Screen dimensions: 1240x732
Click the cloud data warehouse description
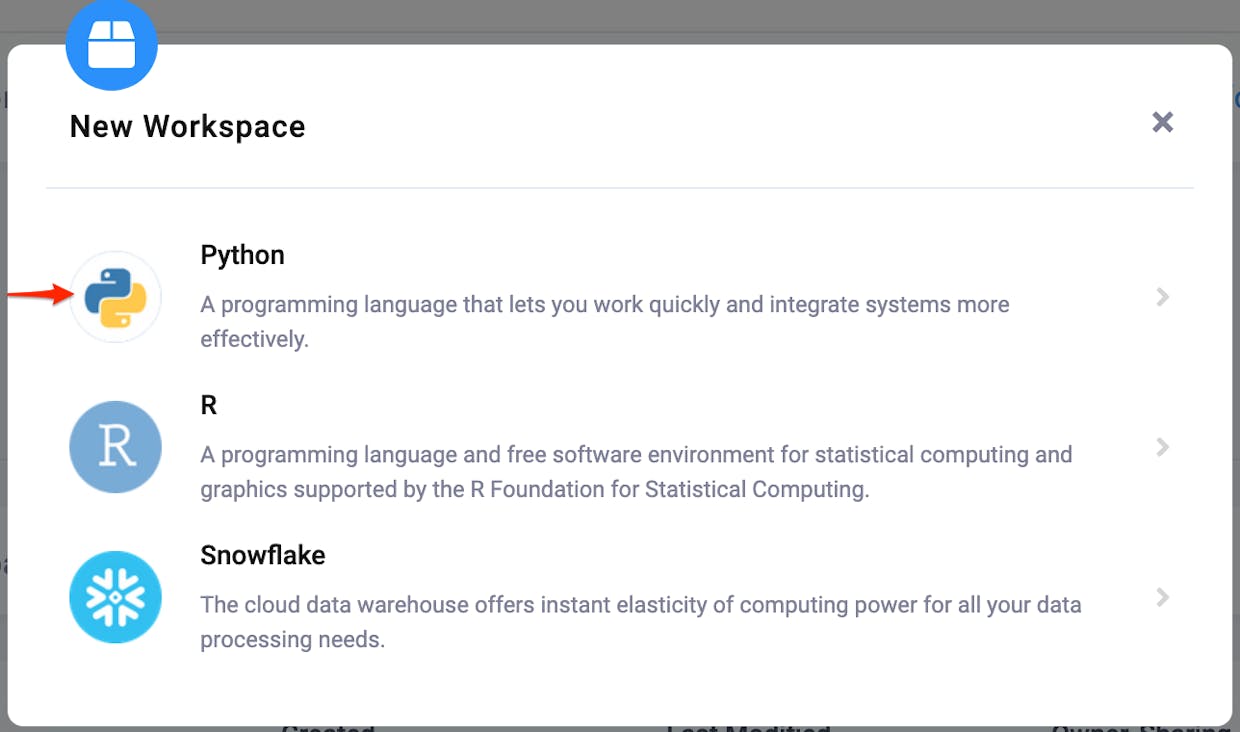[641, 622]
